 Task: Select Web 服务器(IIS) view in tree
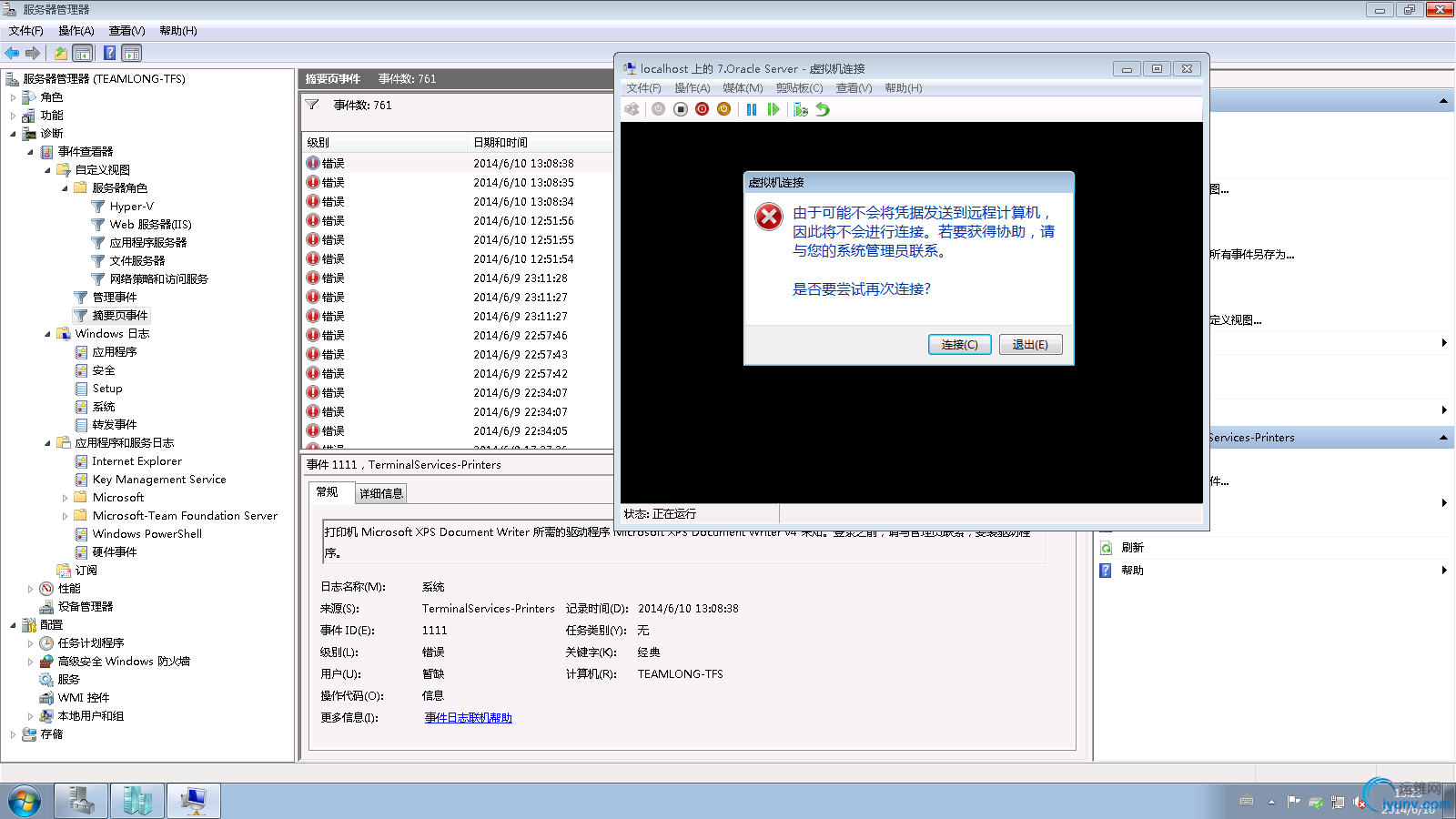point(150,225)
